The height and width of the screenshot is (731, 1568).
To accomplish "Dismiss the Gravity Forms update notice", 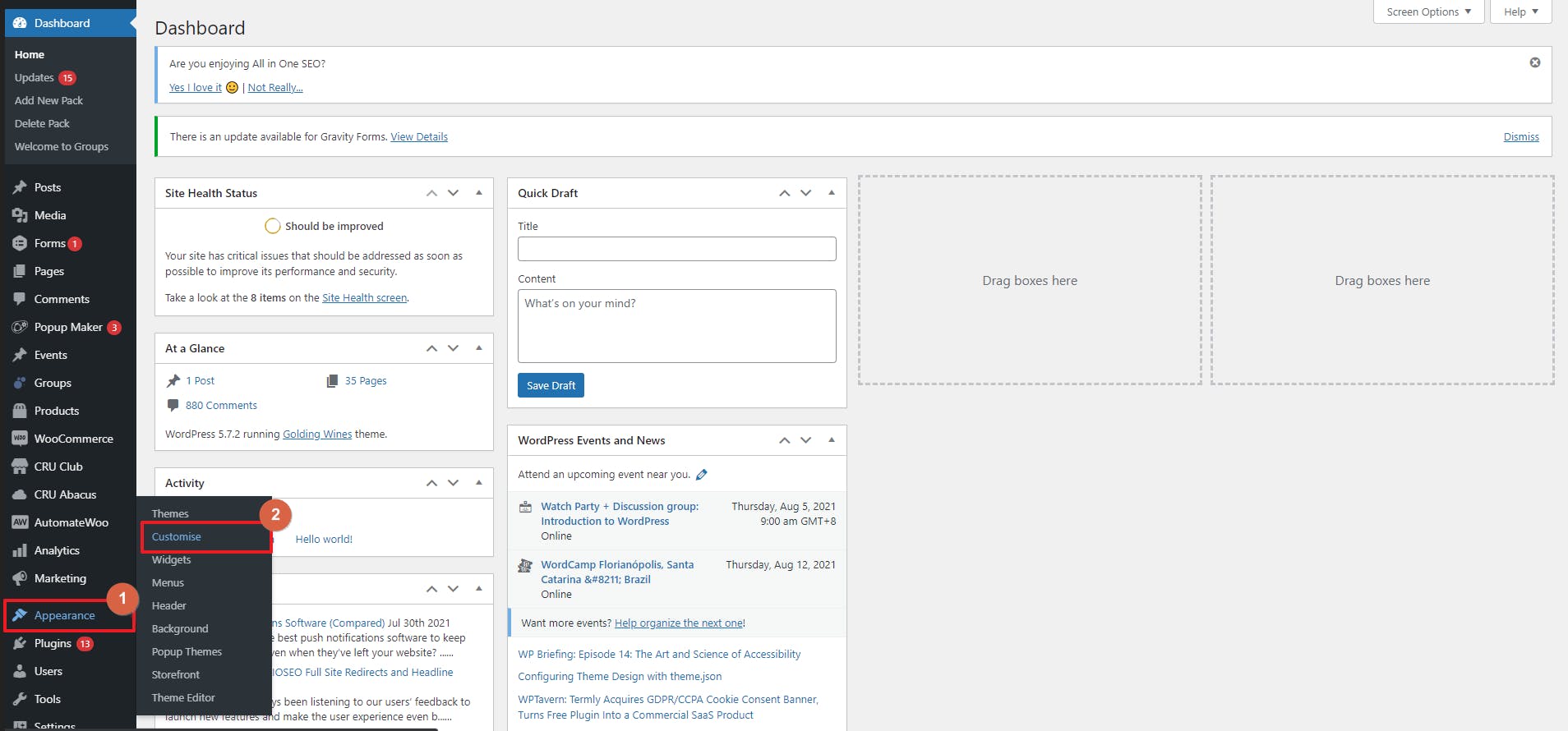I will tap(1521, 136).
